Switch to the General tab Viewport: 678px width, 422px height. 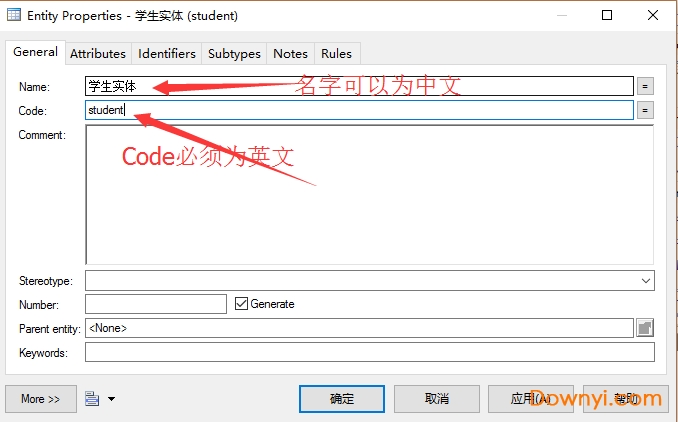[x=35, y=52]
